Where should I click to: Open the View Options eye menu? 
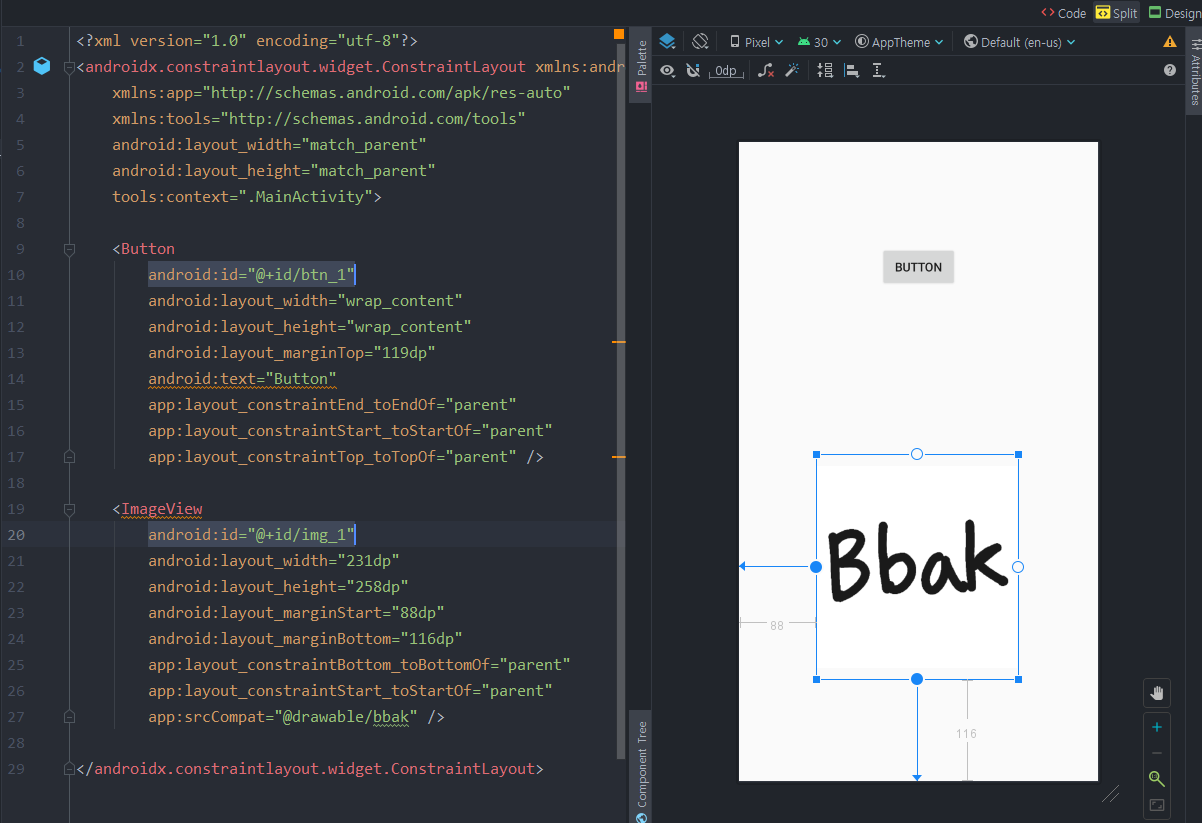[667, 71]
